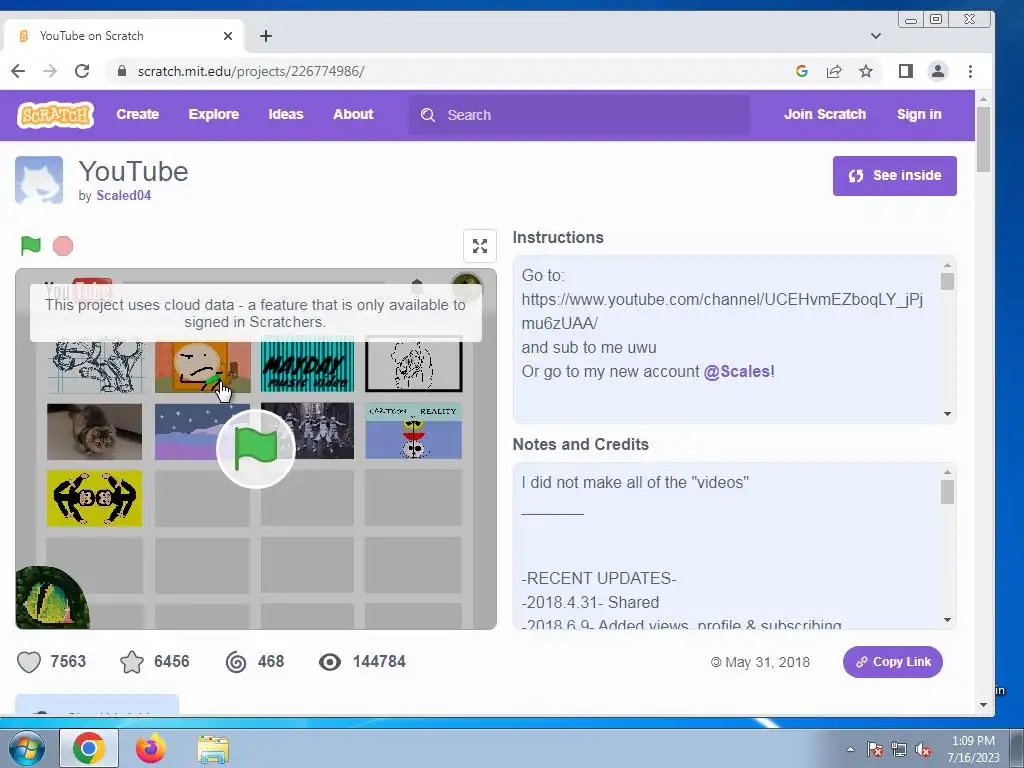Click the MAYDAY music video thumbnail
Image resolution: width=1024 pixels, height=768 pixels.
[307, 366]
